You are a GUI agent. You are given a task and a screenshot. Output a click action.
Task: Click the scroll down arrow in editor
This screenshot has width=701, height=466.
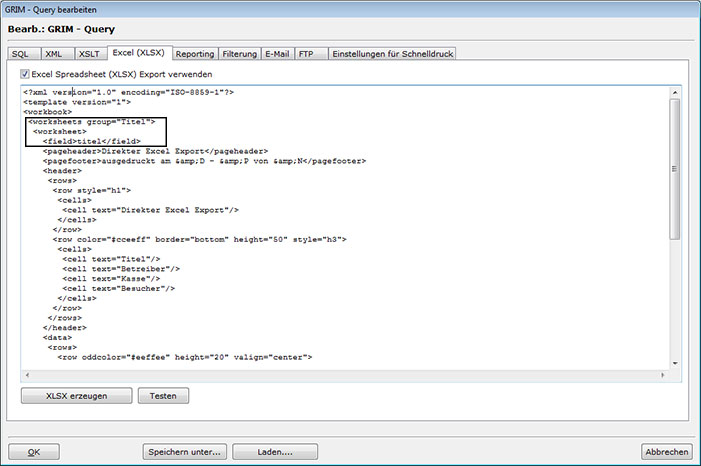674,362
